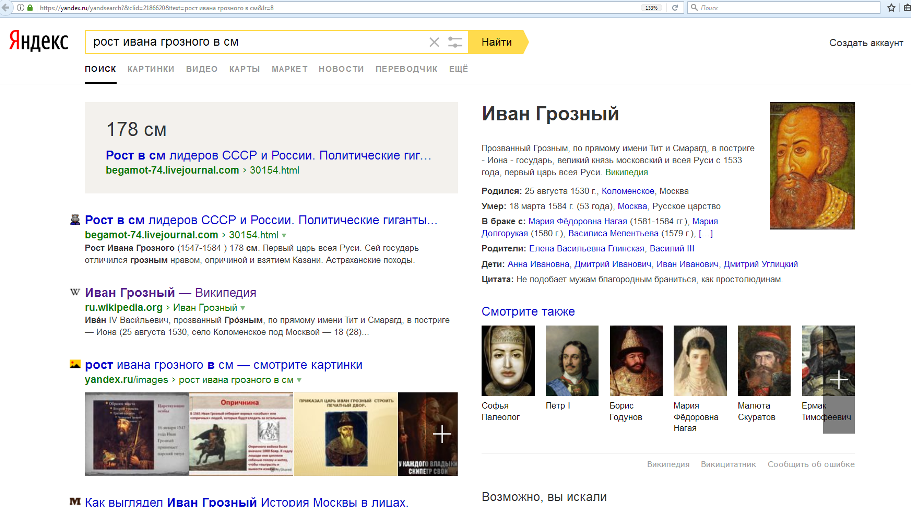Screen dimensions: 911x507
Task: Click the Yandex images result favicon
Action: coord(75,364)
